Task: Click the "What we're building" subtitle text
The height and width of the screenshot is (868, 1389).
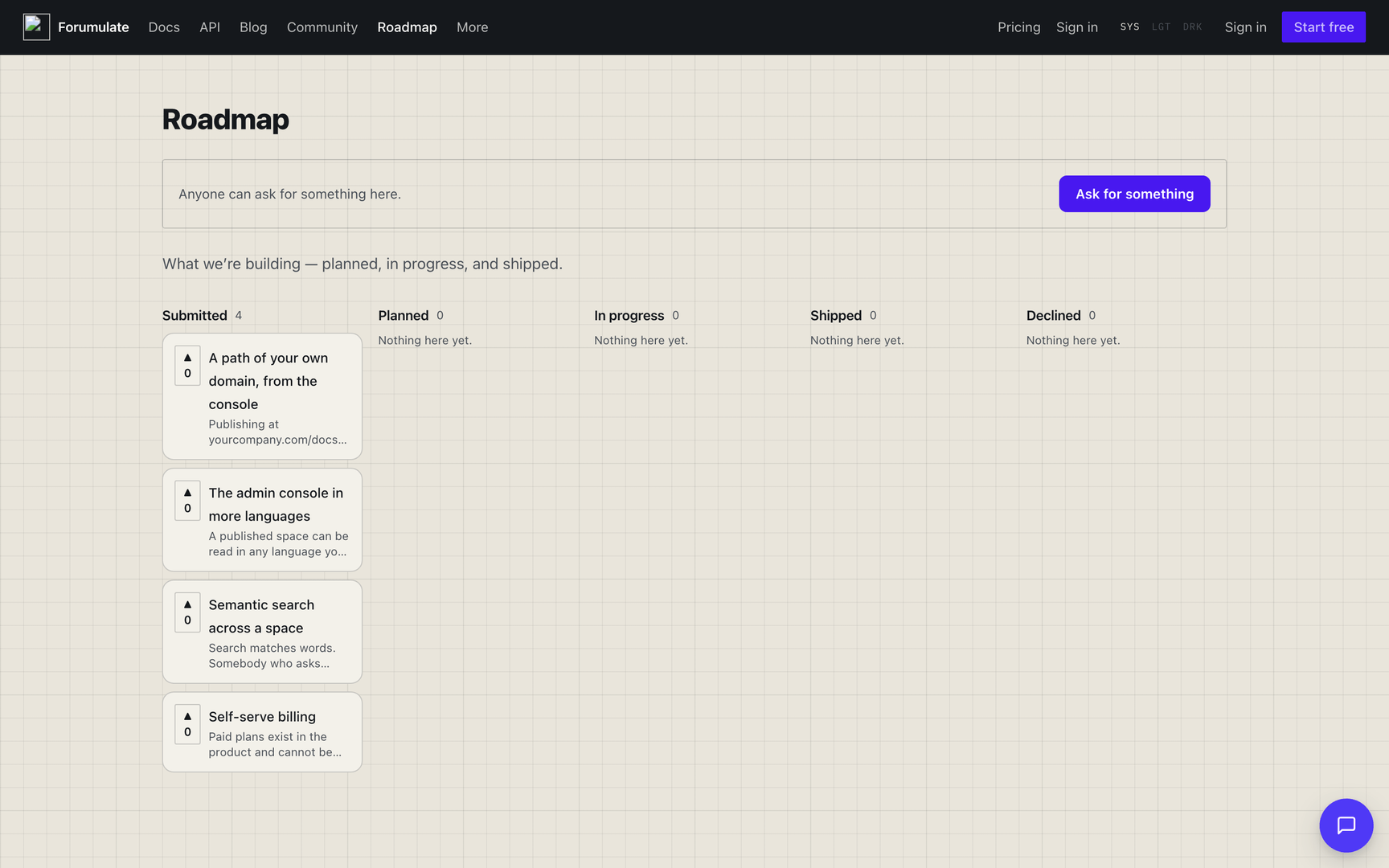Action: 363,264
